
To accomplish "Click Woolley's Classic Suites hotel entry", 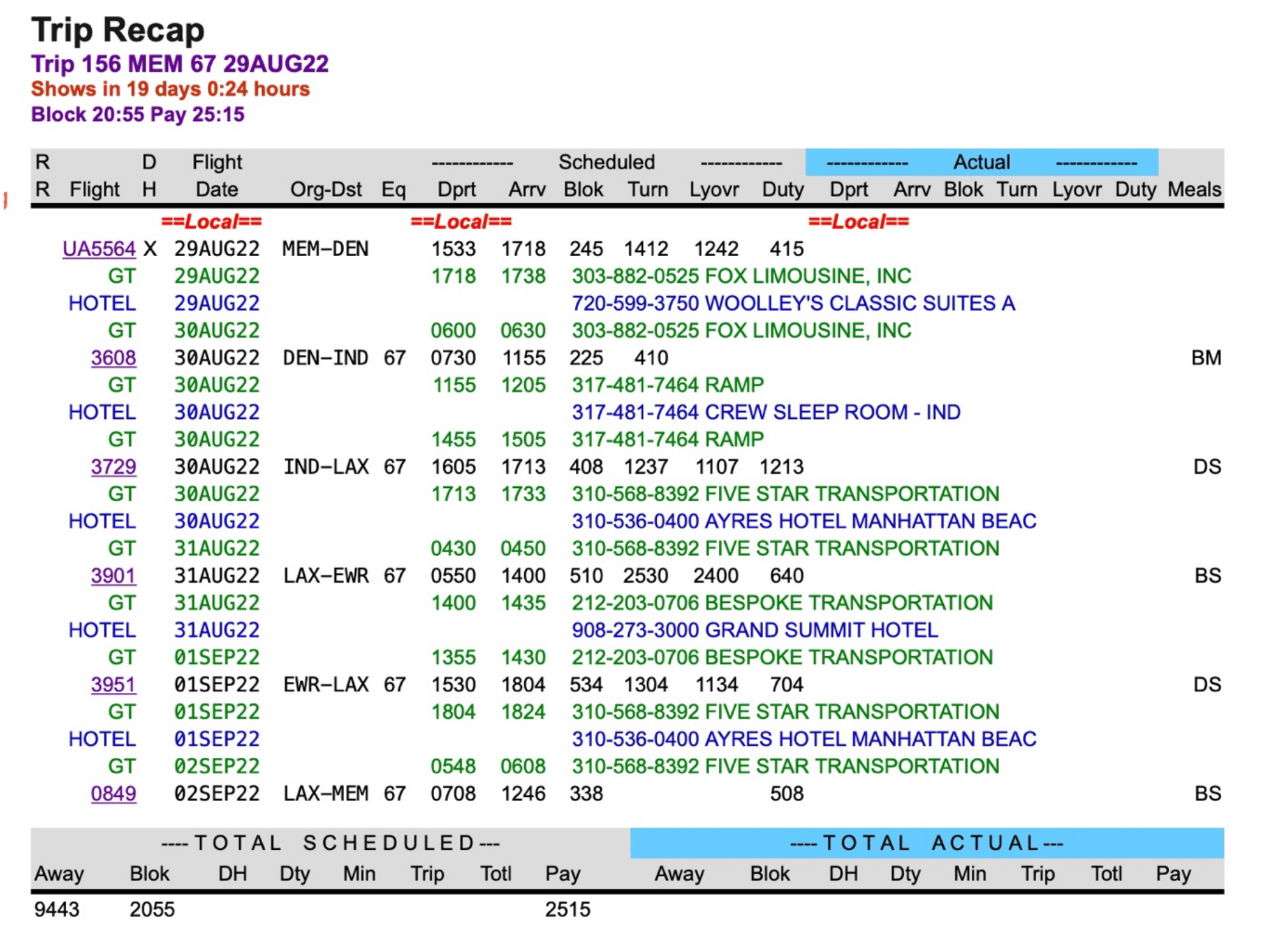I will click(x=793, y=303).
